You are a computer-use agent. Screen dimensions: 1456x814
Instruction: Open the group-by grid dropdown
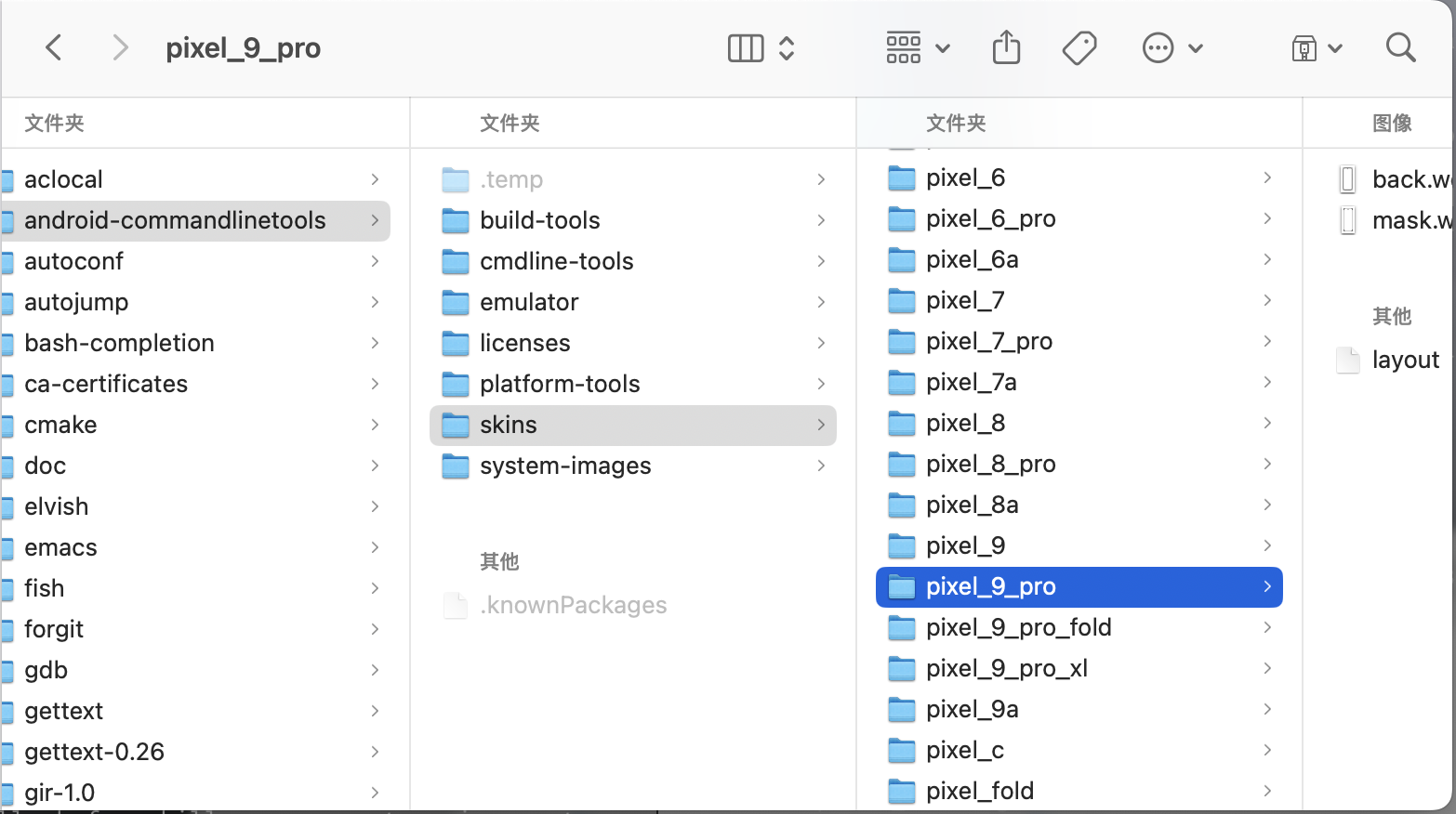[917, 47]
